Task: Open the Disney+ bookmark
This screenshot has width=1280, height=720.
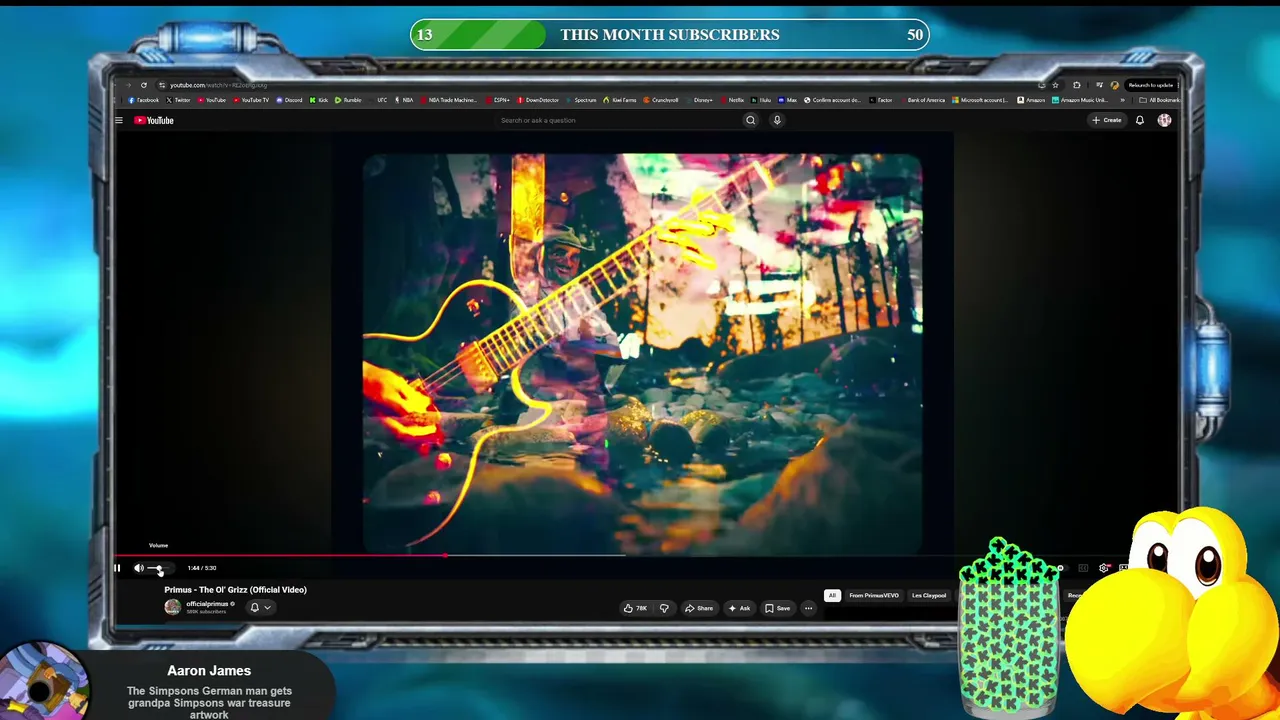Action: click(700, 100)
